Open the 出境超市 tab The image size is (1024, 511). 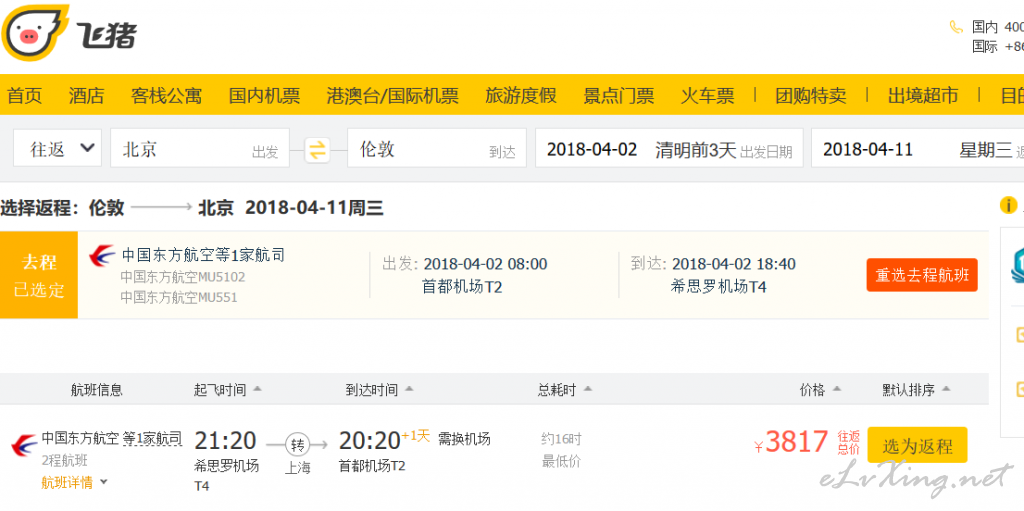pyautogui.click(x=923, y=95)
